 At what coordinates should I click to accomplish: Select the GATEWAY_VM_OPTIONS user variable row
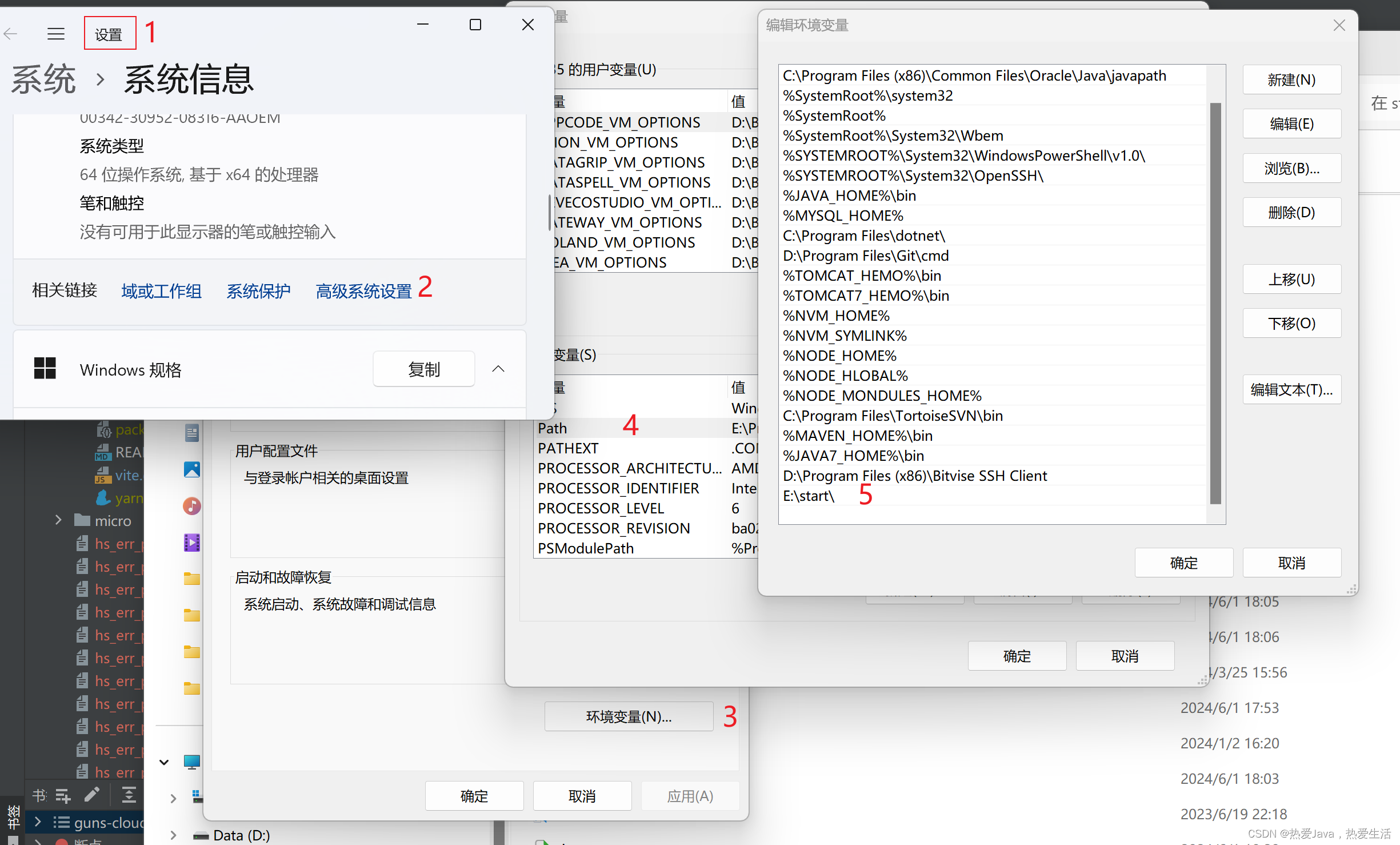click(x=656, y=222)
